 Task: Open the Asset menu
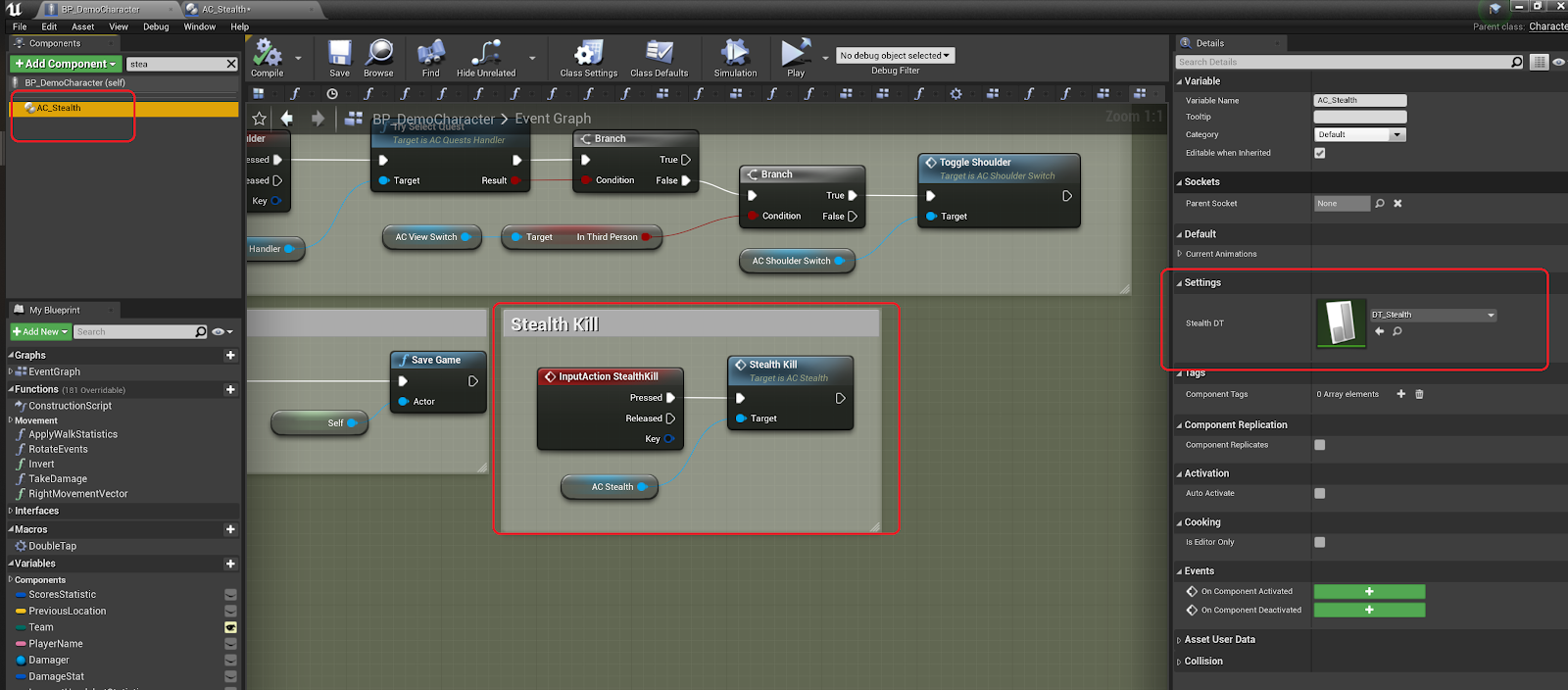[83, 26]
